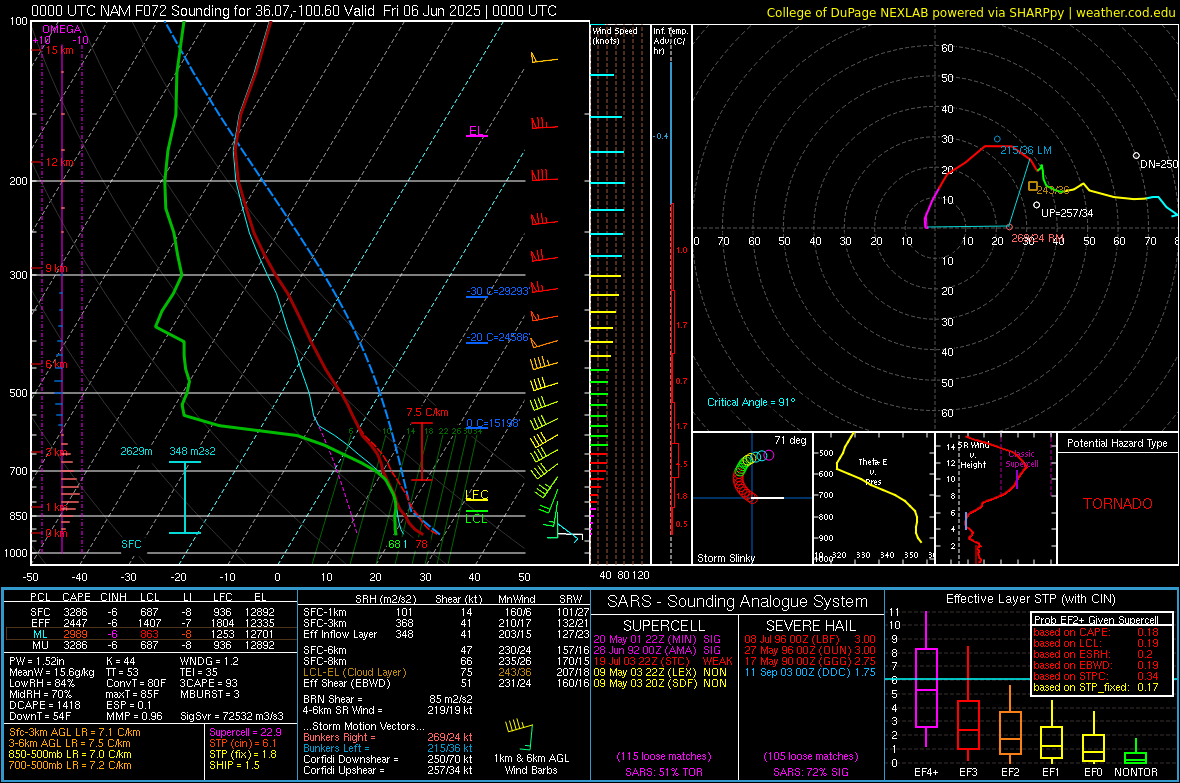
Task: Select the Eff Shear (EBWD) row
Action: coord(446,683)
